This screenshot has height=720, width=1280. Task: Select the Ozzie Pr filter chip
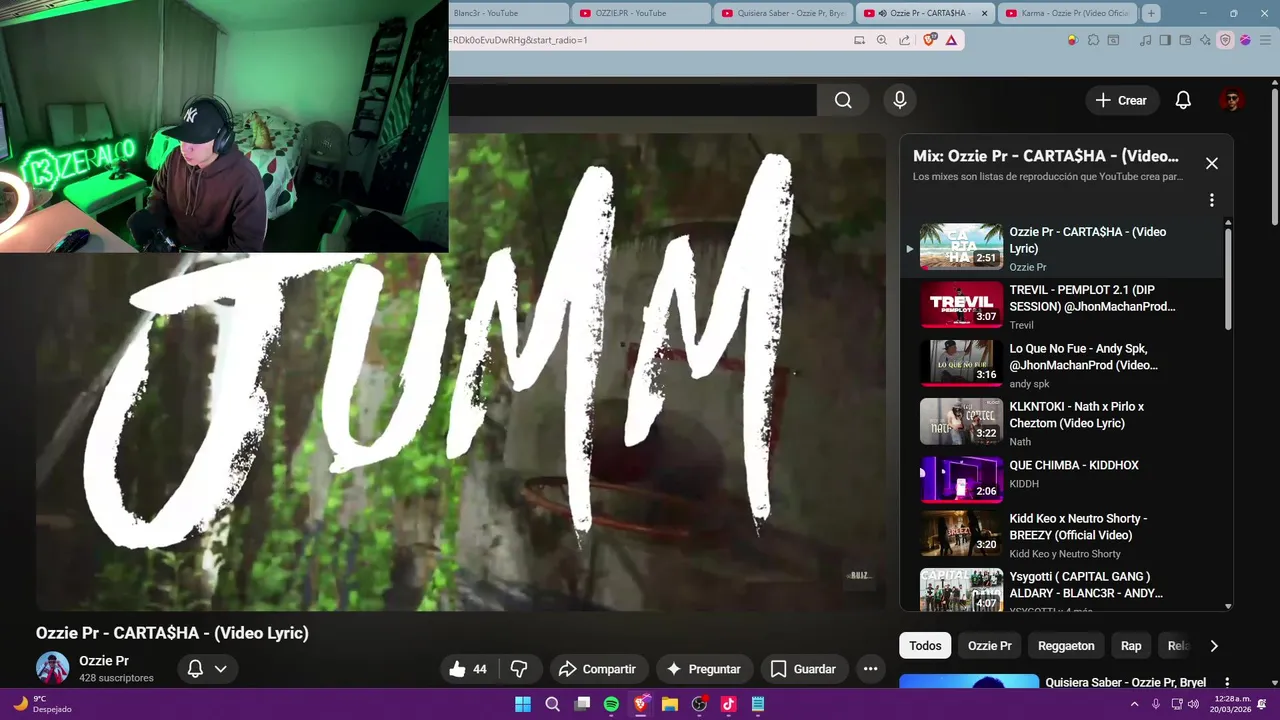click(x=989, y=646)
